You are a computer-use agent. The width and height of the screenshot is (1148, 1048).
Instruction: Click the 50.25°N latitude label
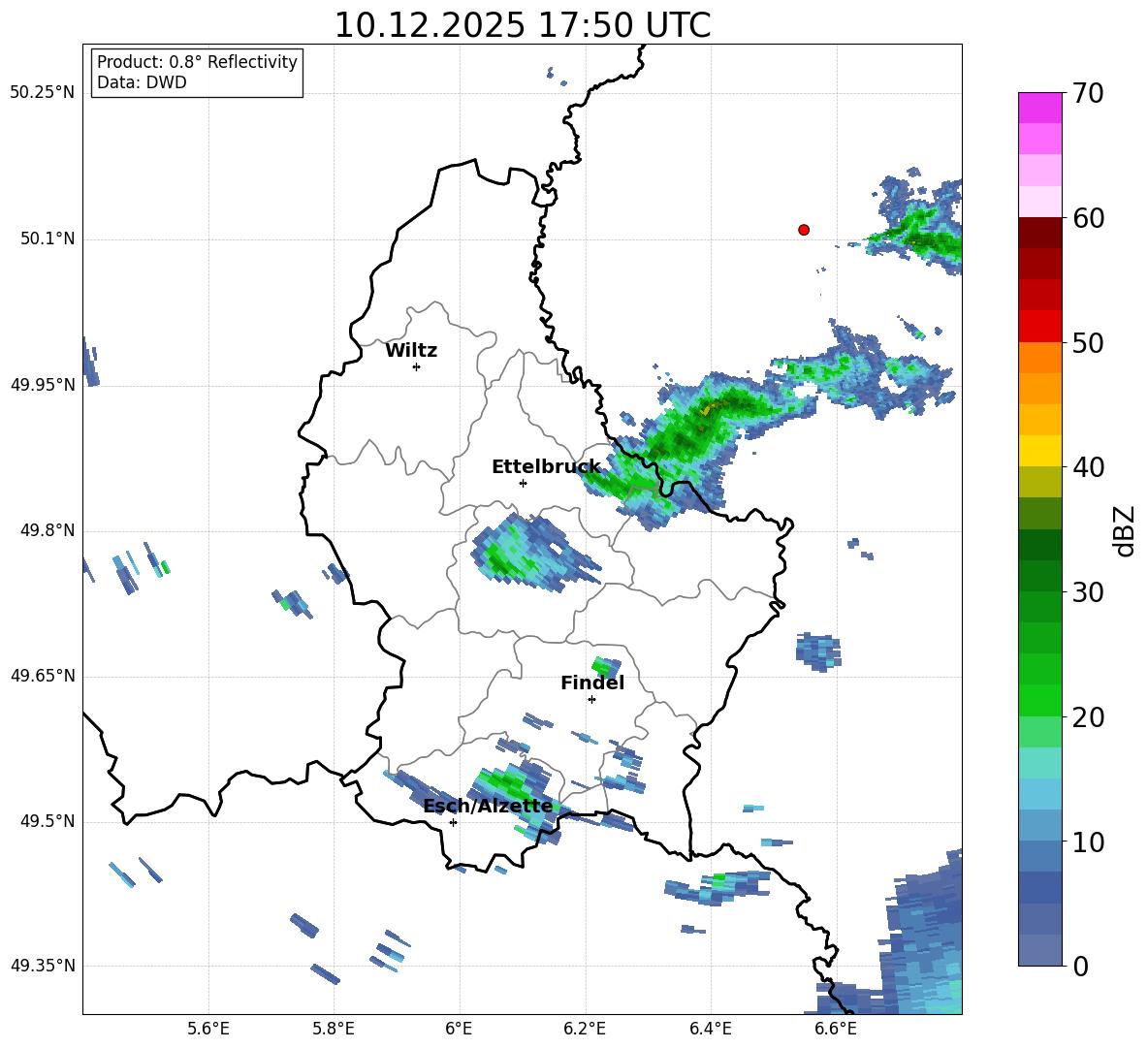(x=43, y=93)
